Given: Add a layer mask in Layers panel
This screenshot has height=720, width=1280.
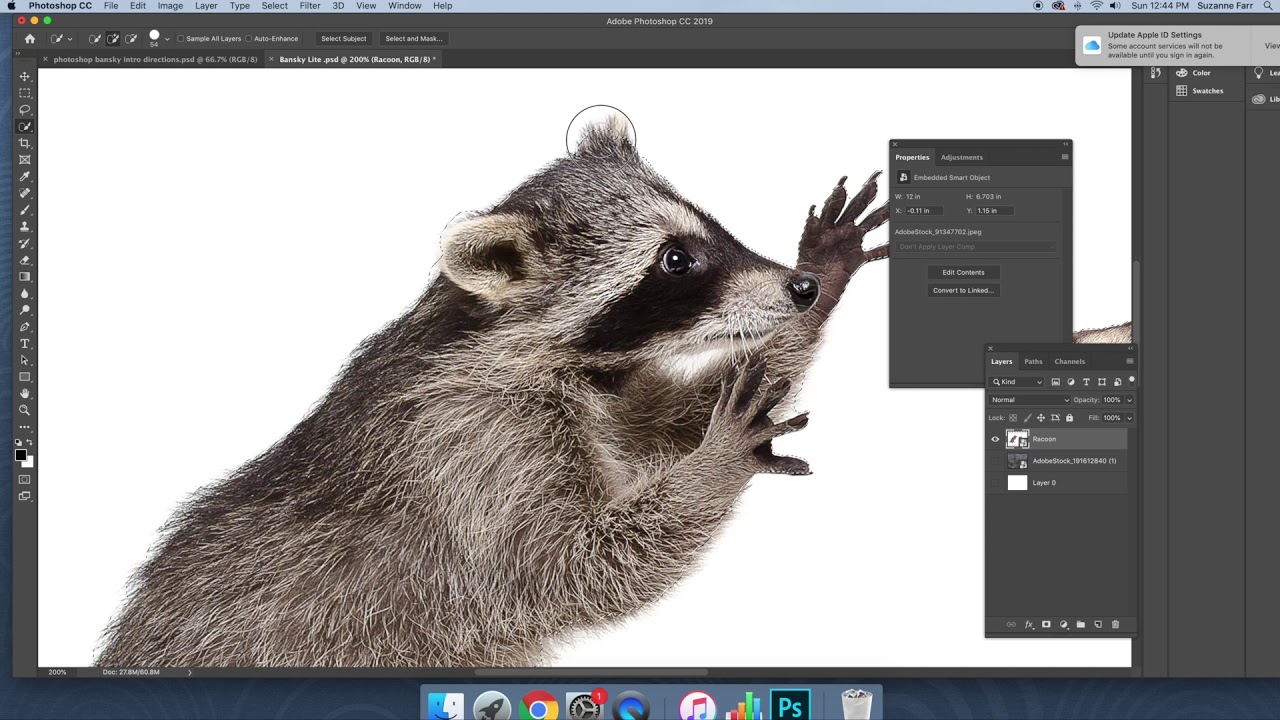Looking at the screenshot, I should pos(1046,625).
